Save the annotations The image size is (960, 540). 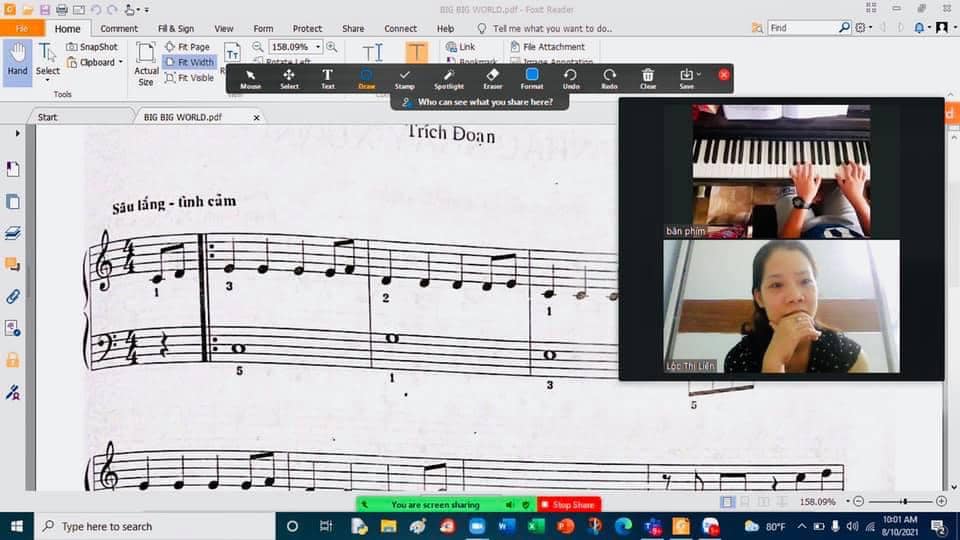click(686, 79)
